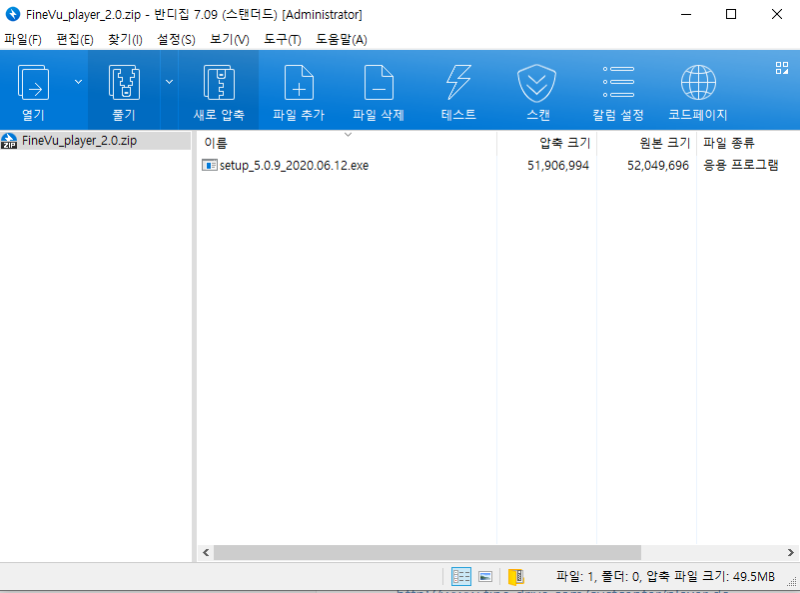This screenshot has height=593, width=800.
Task: Select the setup_5.0.9_2020.06.12.exe file
Action: tap(294, 165)
